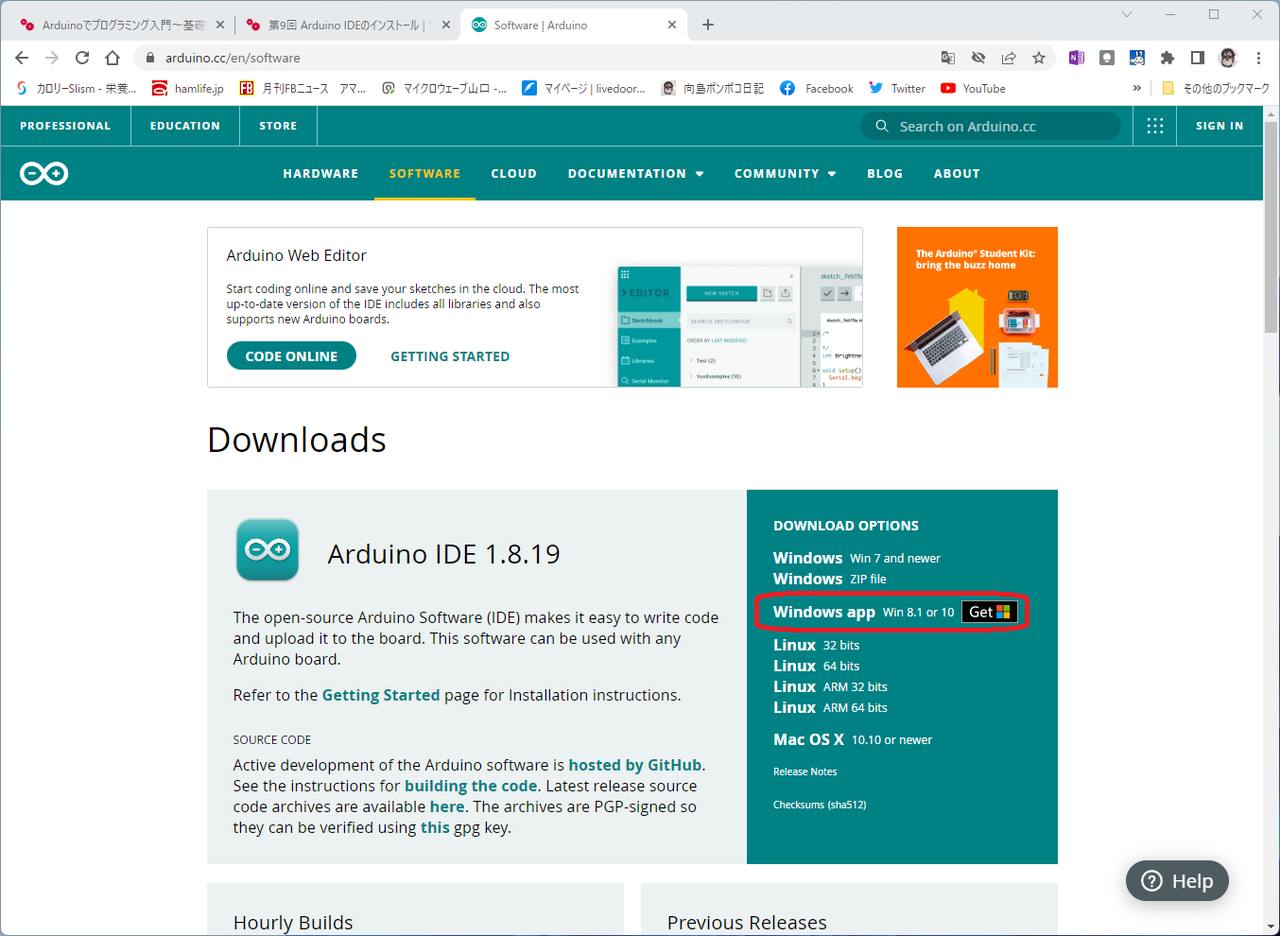Download Linux 32 bits build
The width and height of the screenshot is (1280, 936).
click(816, 645)
